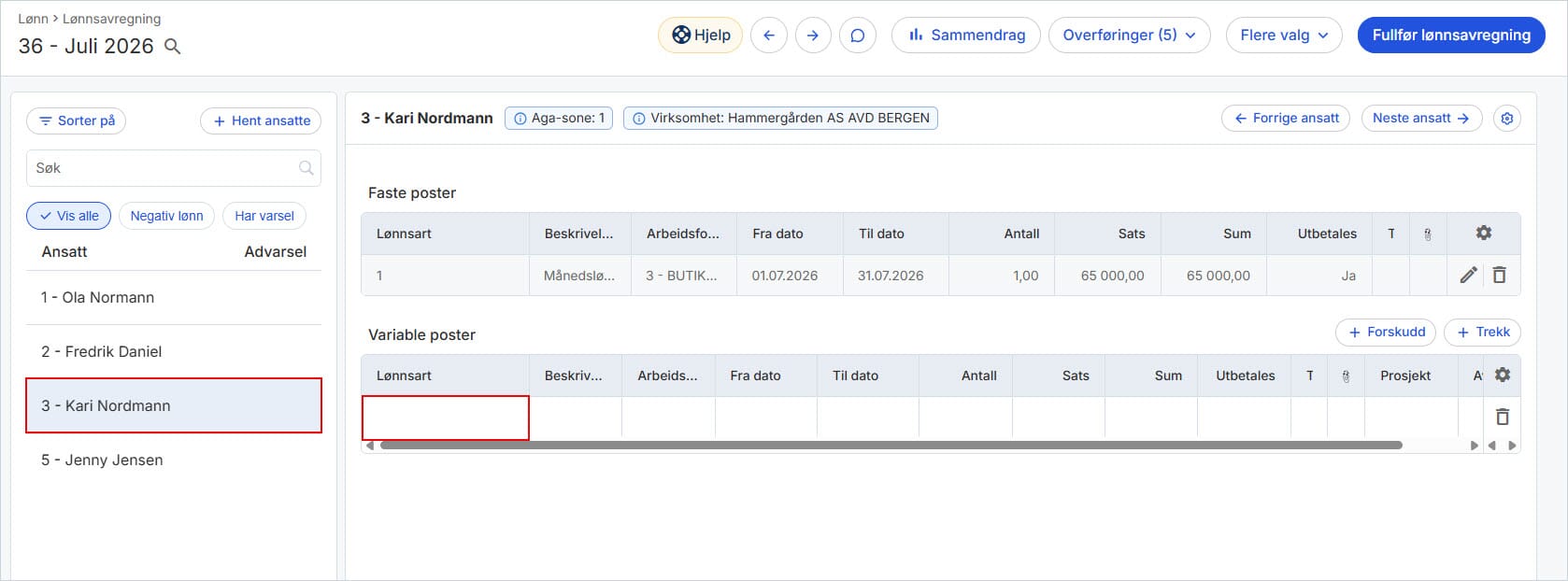This screenshot has height=581, width=1568.
Task: Open Variable poster column settings gear
Action: tap(1503, 375)
